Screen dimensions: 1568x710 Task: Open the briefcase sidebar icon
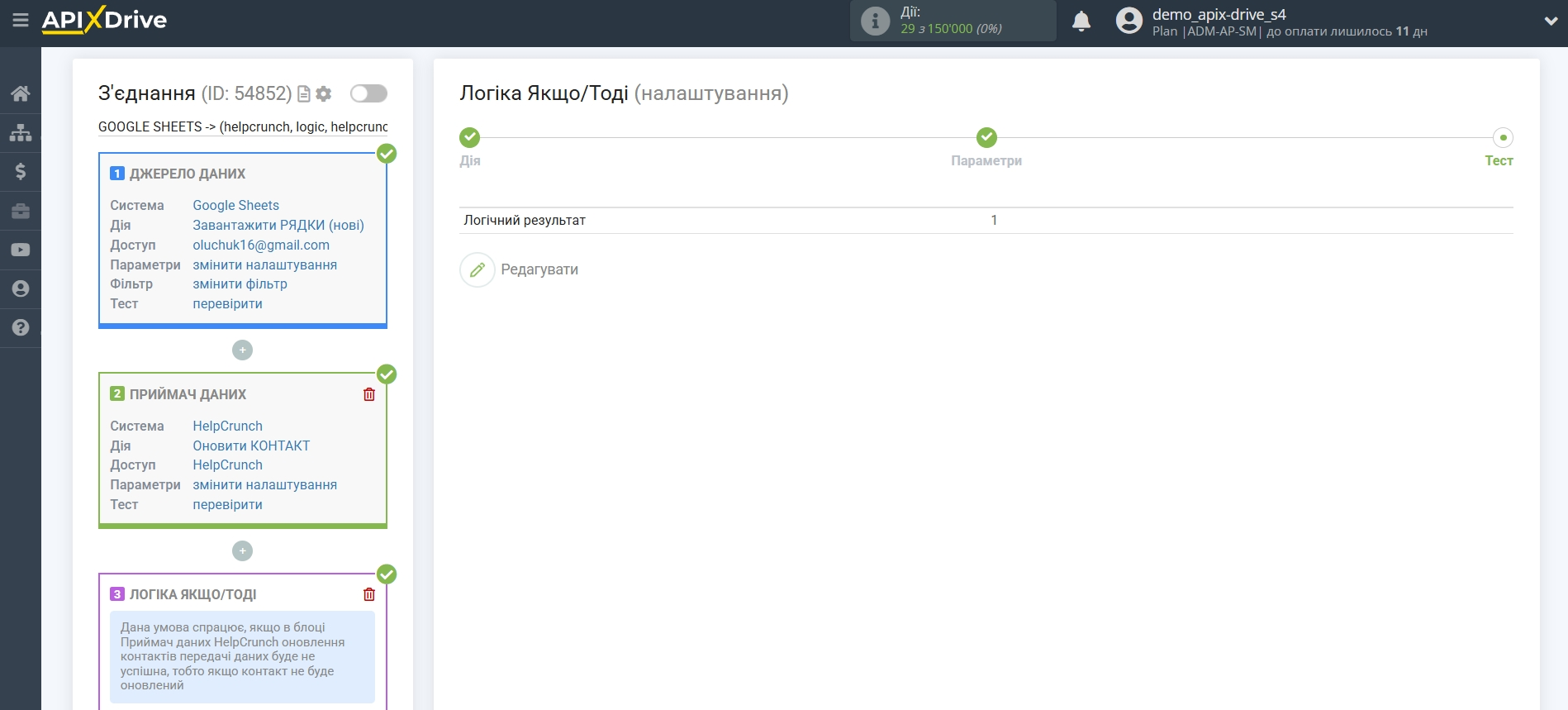21,211
